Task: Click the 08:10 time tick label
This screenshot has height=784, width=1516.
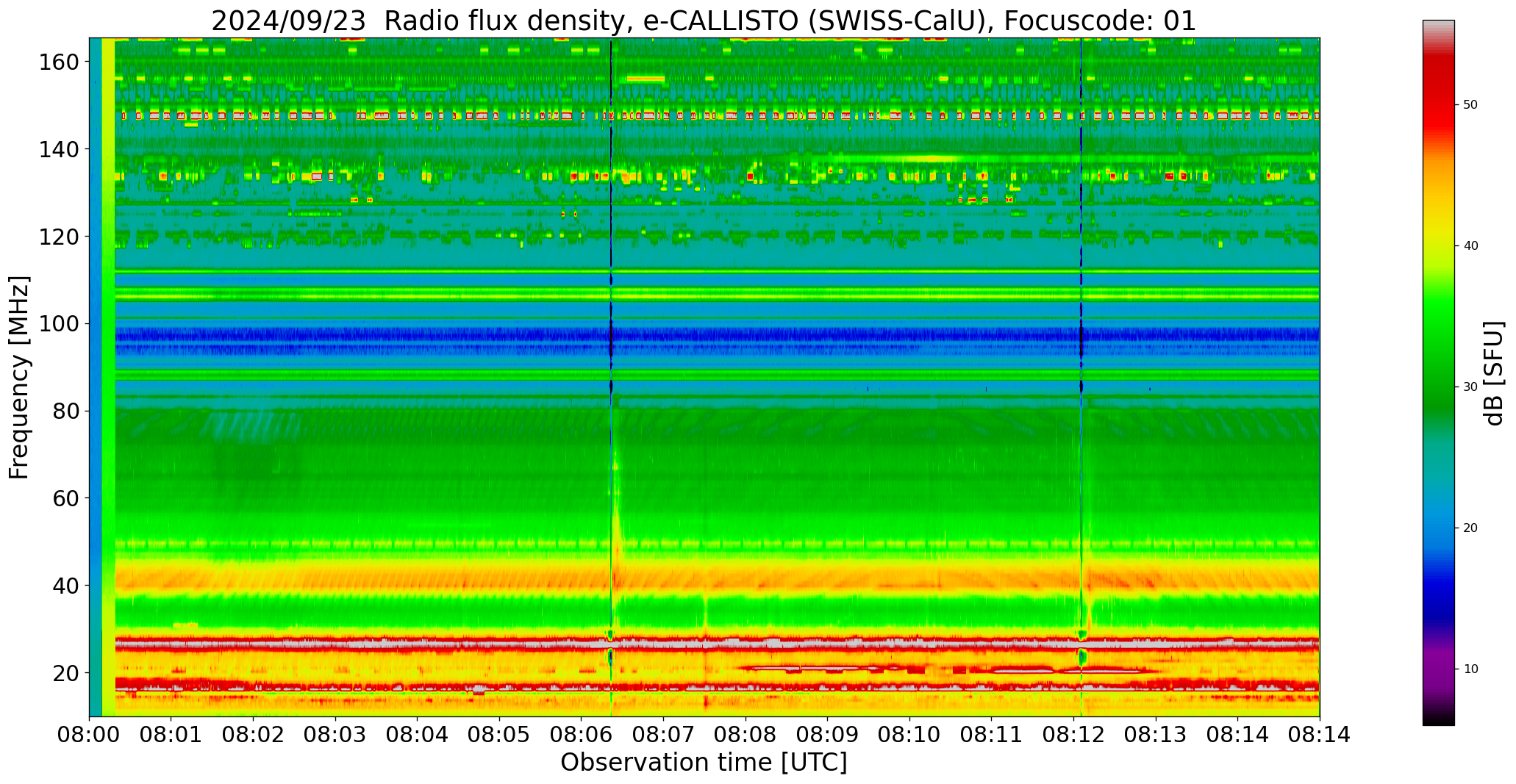Action: [909, 735]
